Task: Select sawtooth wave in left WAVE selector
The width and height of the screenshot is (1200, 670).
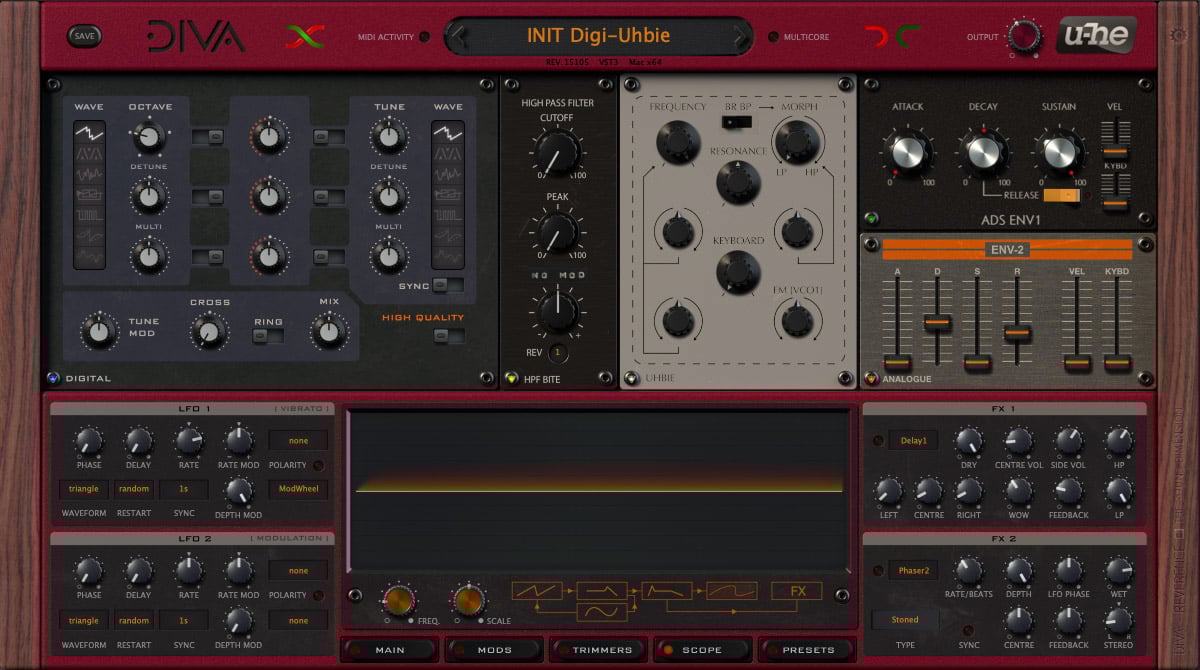Action: pyautogui.click(x=89, y=132)
